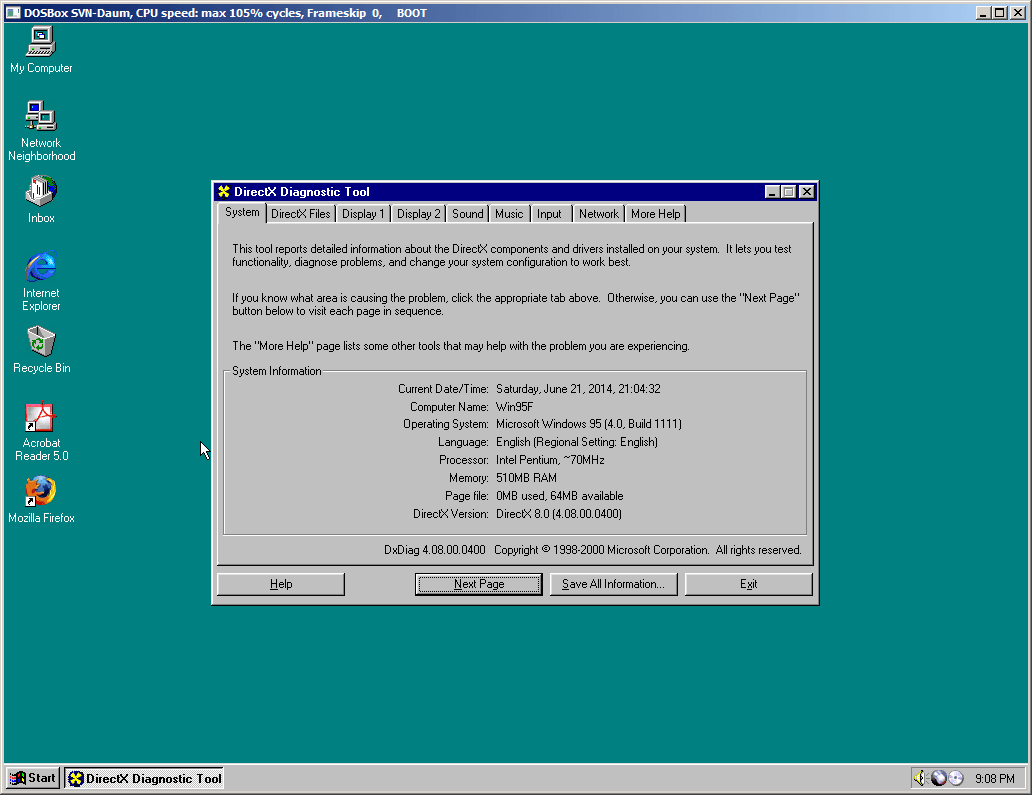This screenshot has width=1032, height=795.
Task: Click the 'Language:' label
Action: pyautogui.click(x=463, y=442)
